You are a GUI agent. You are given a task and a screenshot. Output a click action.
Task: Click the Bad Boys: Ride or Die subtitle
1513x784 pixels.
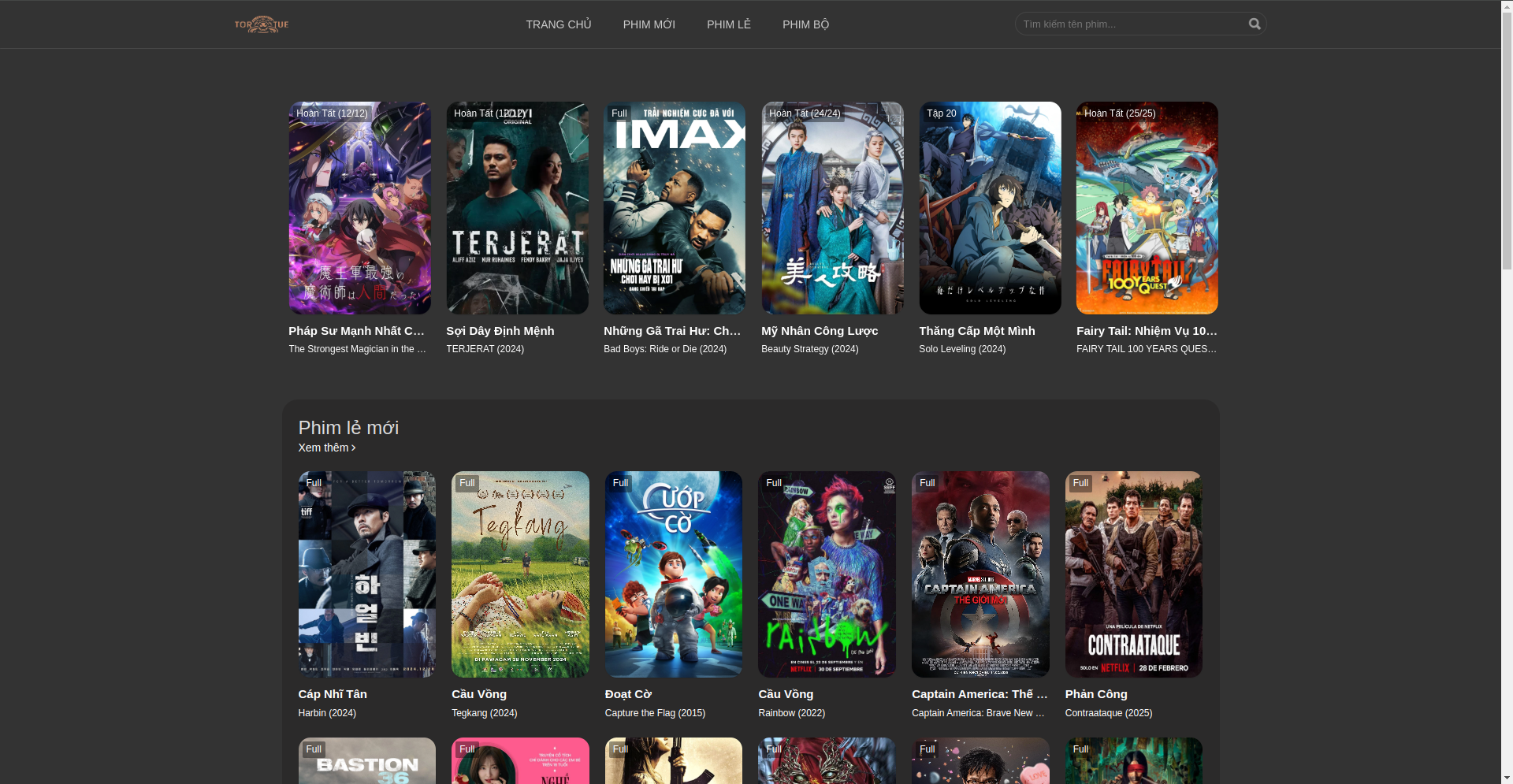pos(665,349)
